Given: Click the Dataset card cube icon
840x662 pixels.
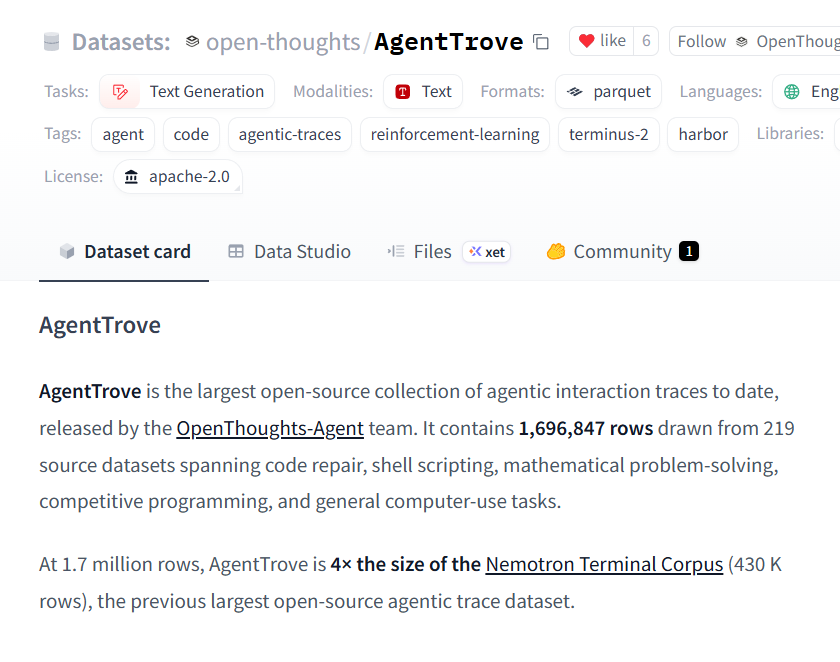Looking at the screenshot, I should (x=67, y=251).
